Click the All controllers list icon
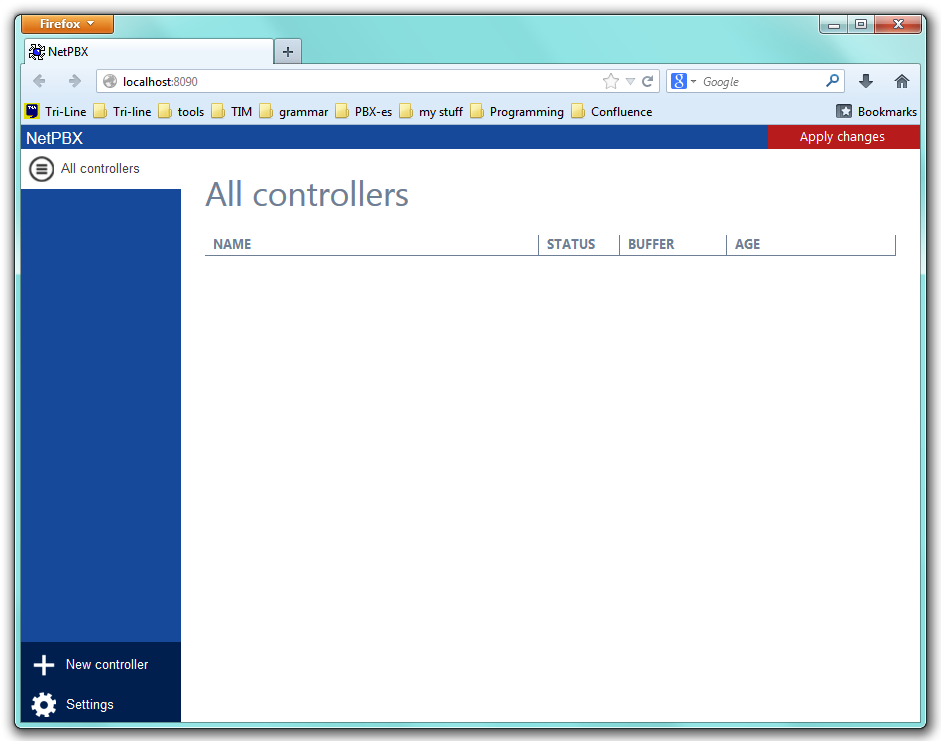 (x=41, y=169)
